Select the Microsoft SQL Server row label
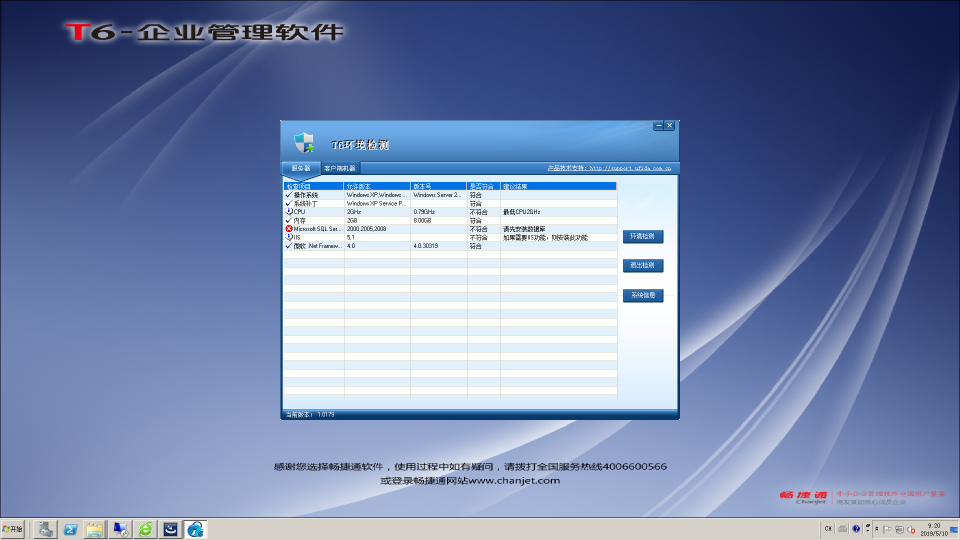Image resolution: width=960 pixels, height=540 pixels. point(317,229)
